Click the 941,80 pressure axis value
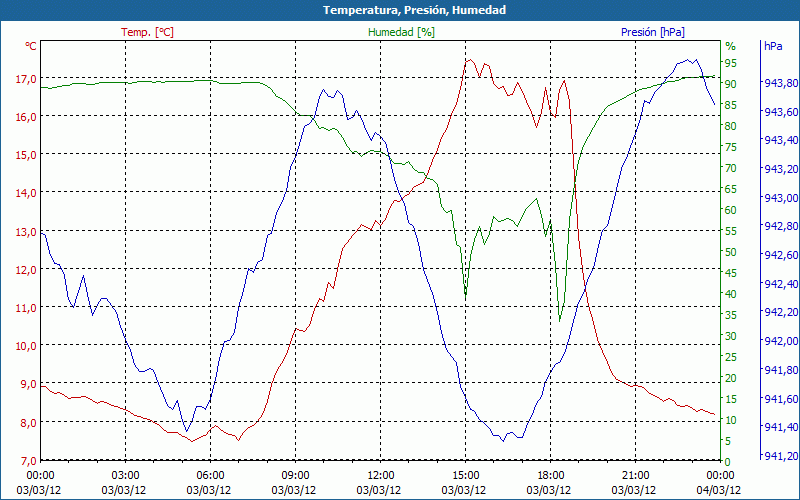The width and height of the screenshot is (800, 500). [780, 370]
